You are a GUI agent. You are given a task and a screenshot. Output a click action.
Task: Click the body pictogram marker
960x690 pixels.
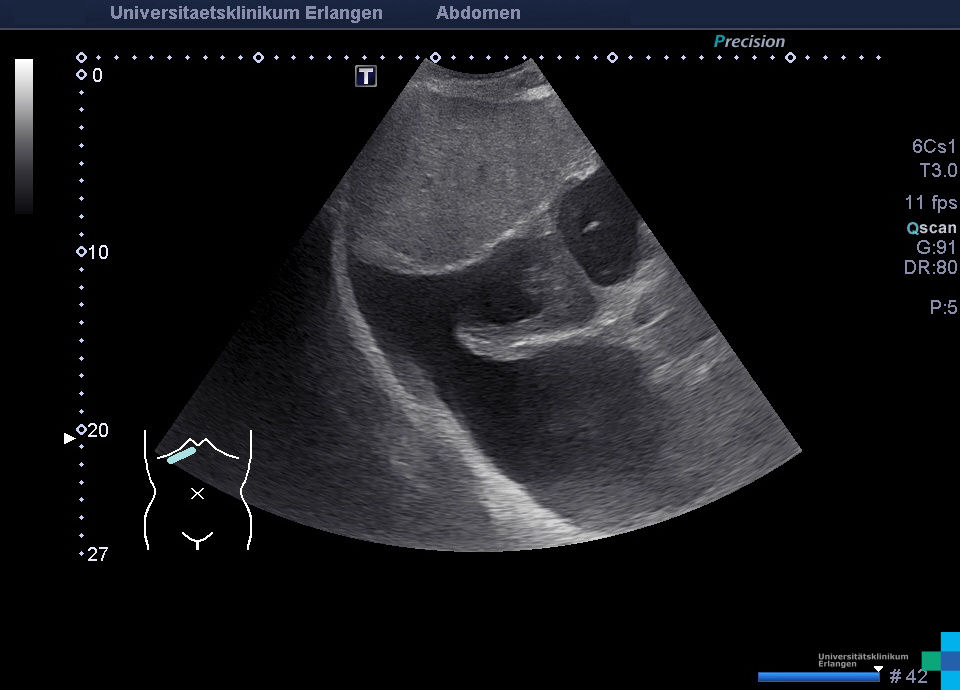198,490
